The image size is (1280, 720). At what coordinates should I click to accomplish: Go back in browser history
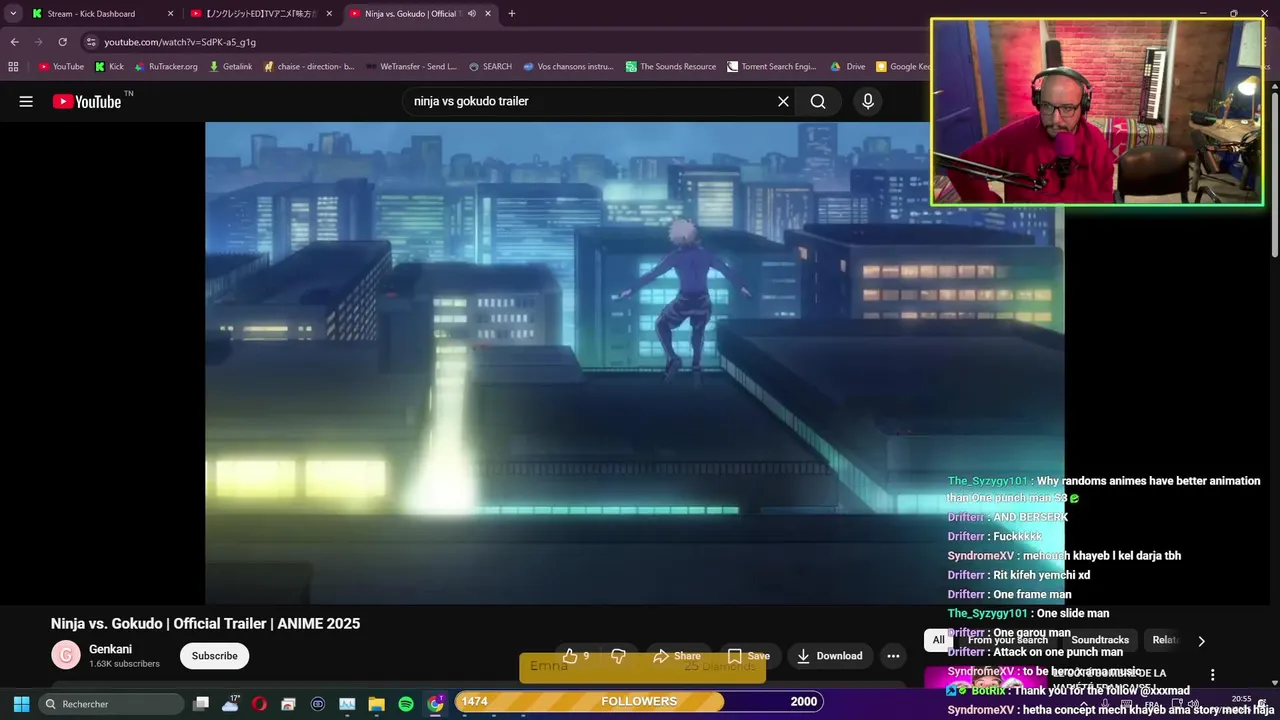pyautogui.click(x=14, y=42)
